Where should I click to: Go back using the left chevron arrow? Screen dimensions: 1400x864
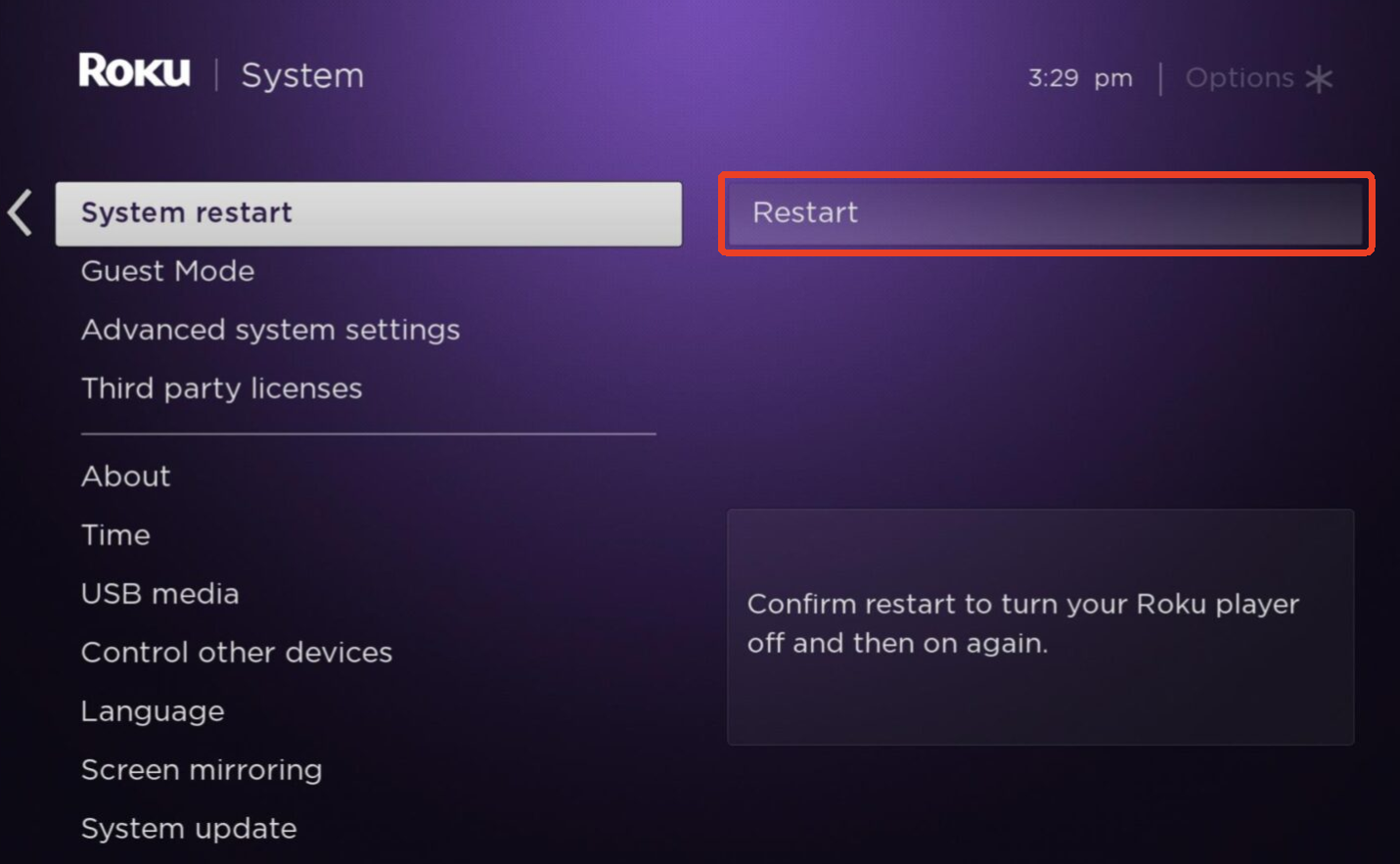click(x=21, y=212)
